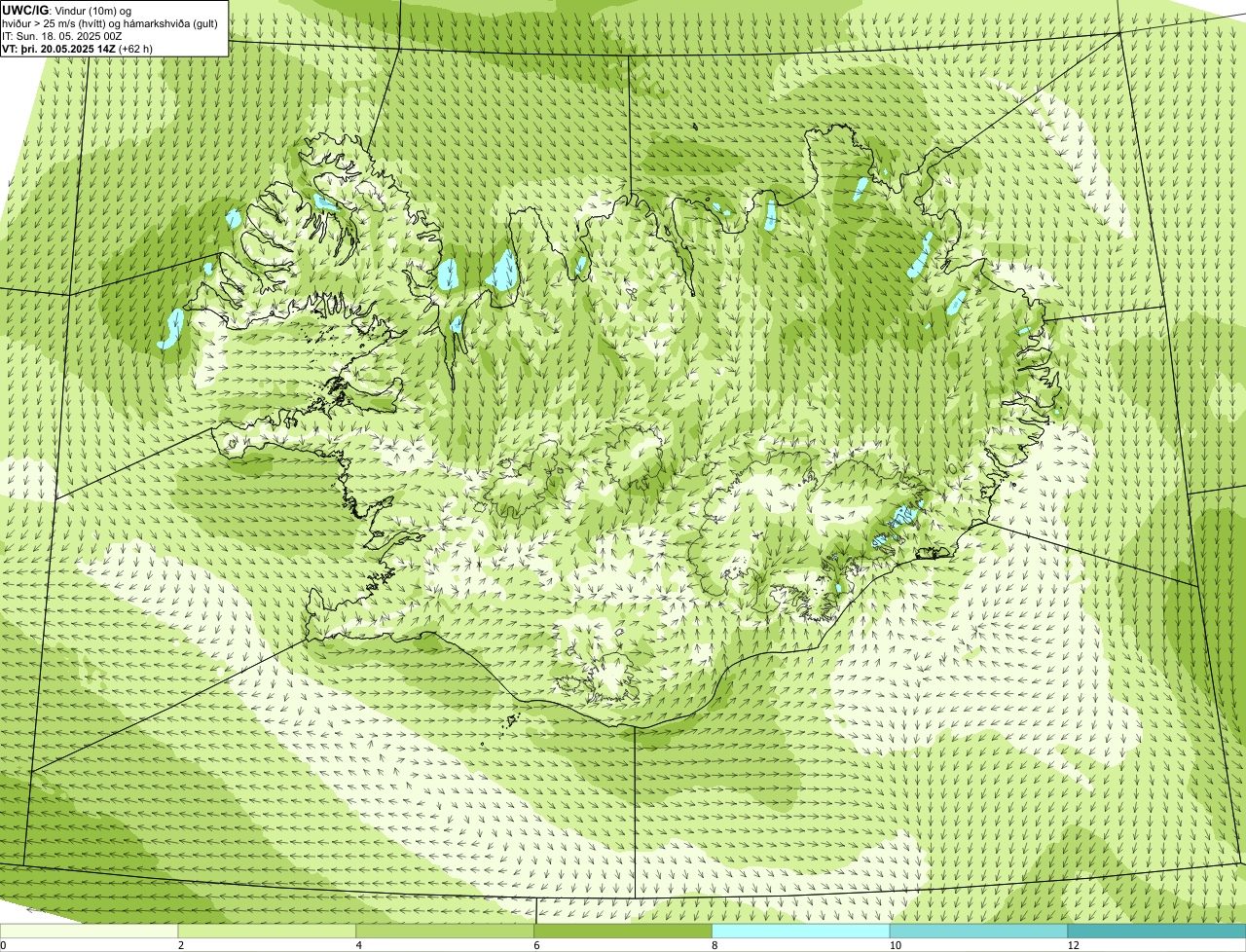Click the valid time 'VT: þri. 20.05.2025 14Z (+62 h)'
Screen dimensions: 1246x952
78,49
